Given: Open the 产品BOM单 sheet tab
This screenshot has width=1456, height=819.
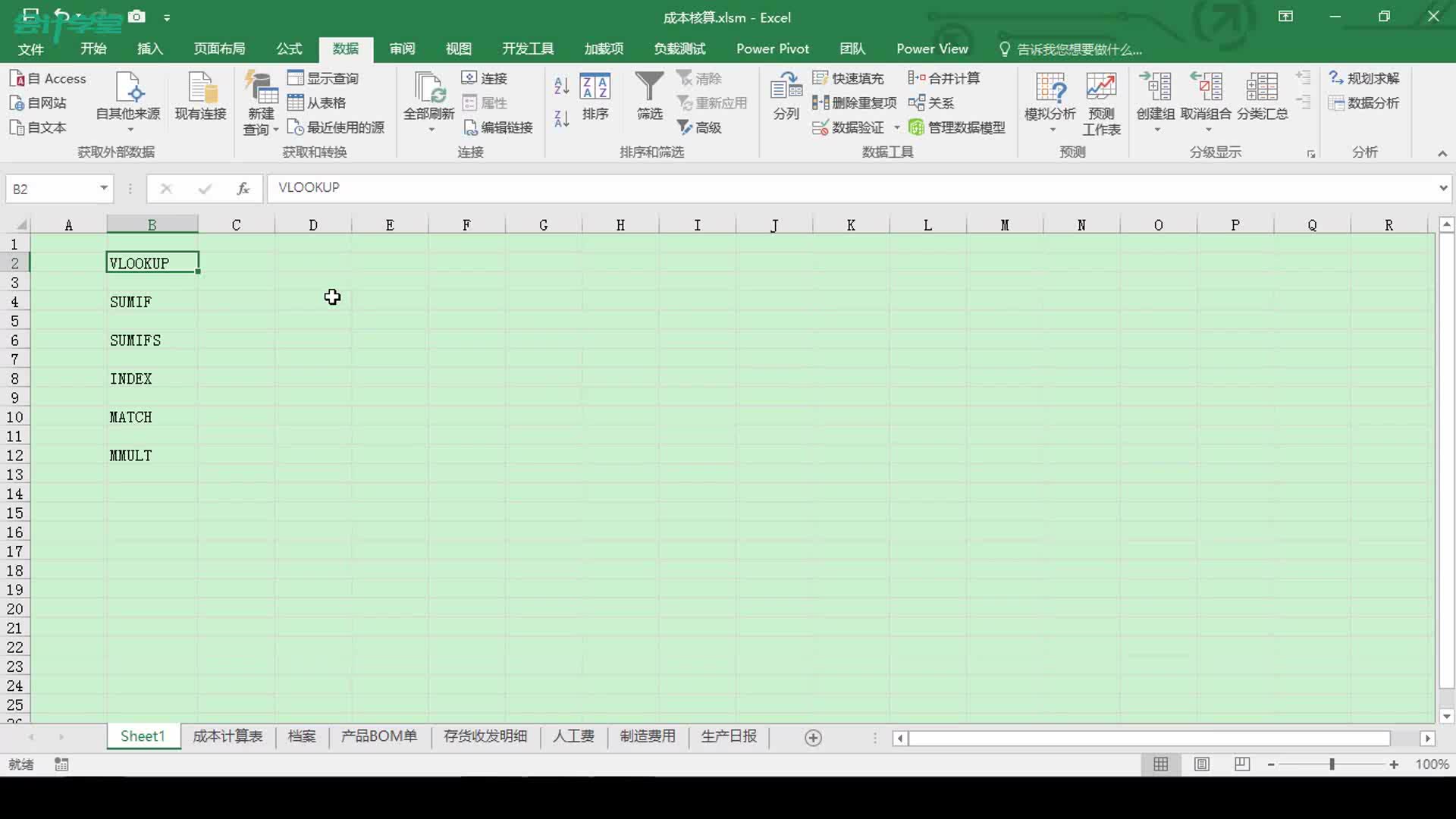Looking at the screenshot, I should pyautogui.click(x=378, y=736).
